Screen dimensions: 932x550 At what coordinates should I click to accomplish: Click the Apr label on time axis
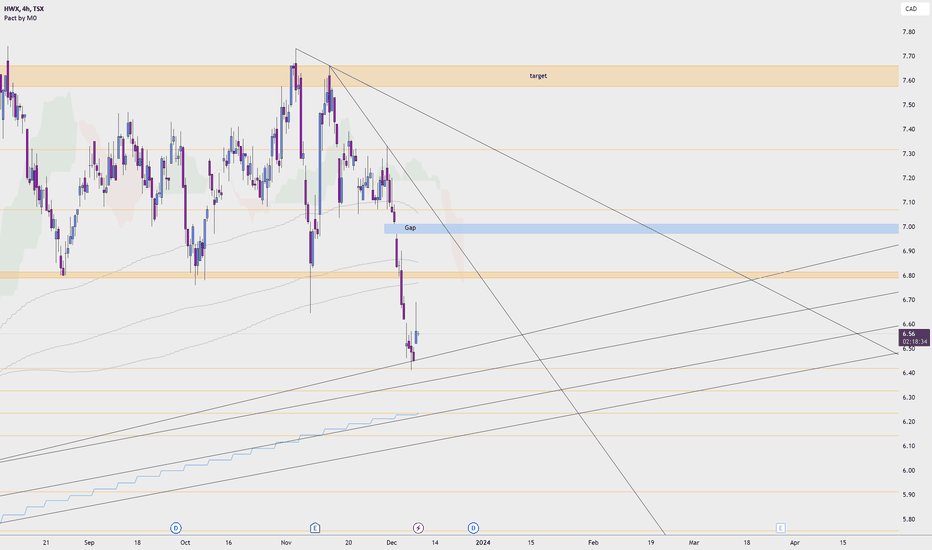click(795, 543)
